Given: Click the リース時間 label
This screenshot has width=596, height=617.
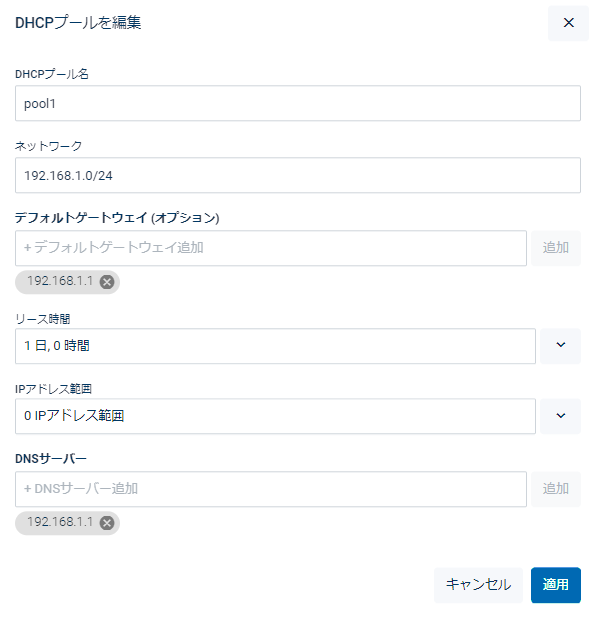Looking at the screenshot, I should (x=42, y=319).
